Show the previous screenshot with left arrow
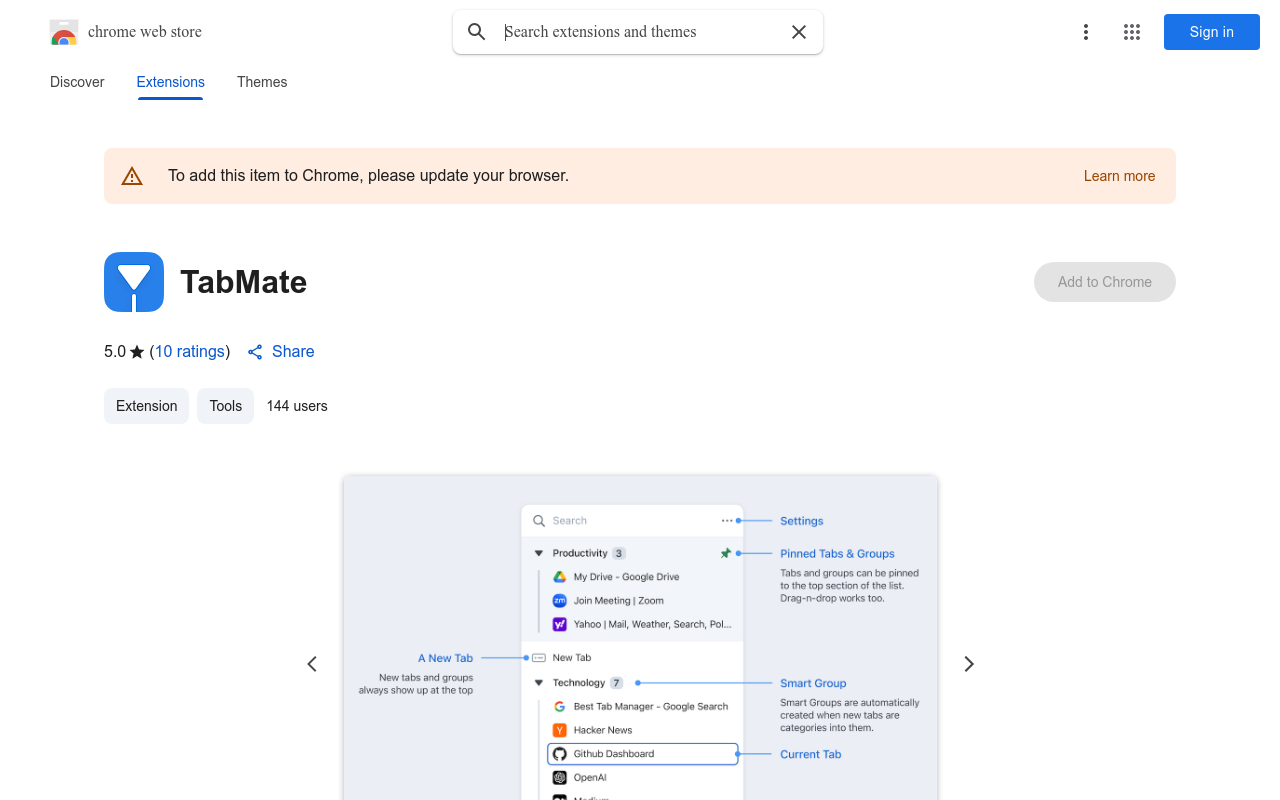This screenshot has width=1280, height=800. tap(312, 664)
